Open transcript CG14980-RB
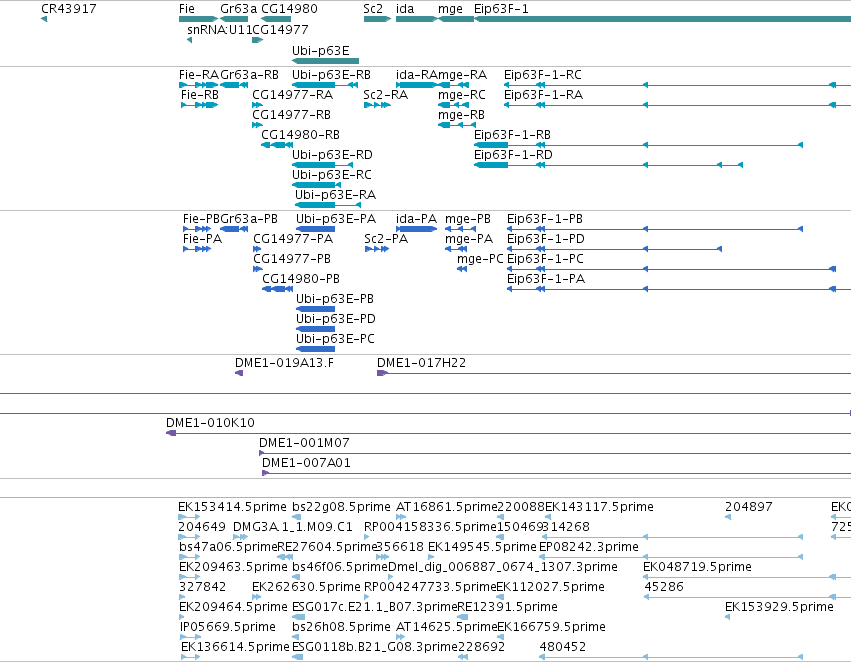This screenshot has width=851, height=662. (x=300, y=135)
